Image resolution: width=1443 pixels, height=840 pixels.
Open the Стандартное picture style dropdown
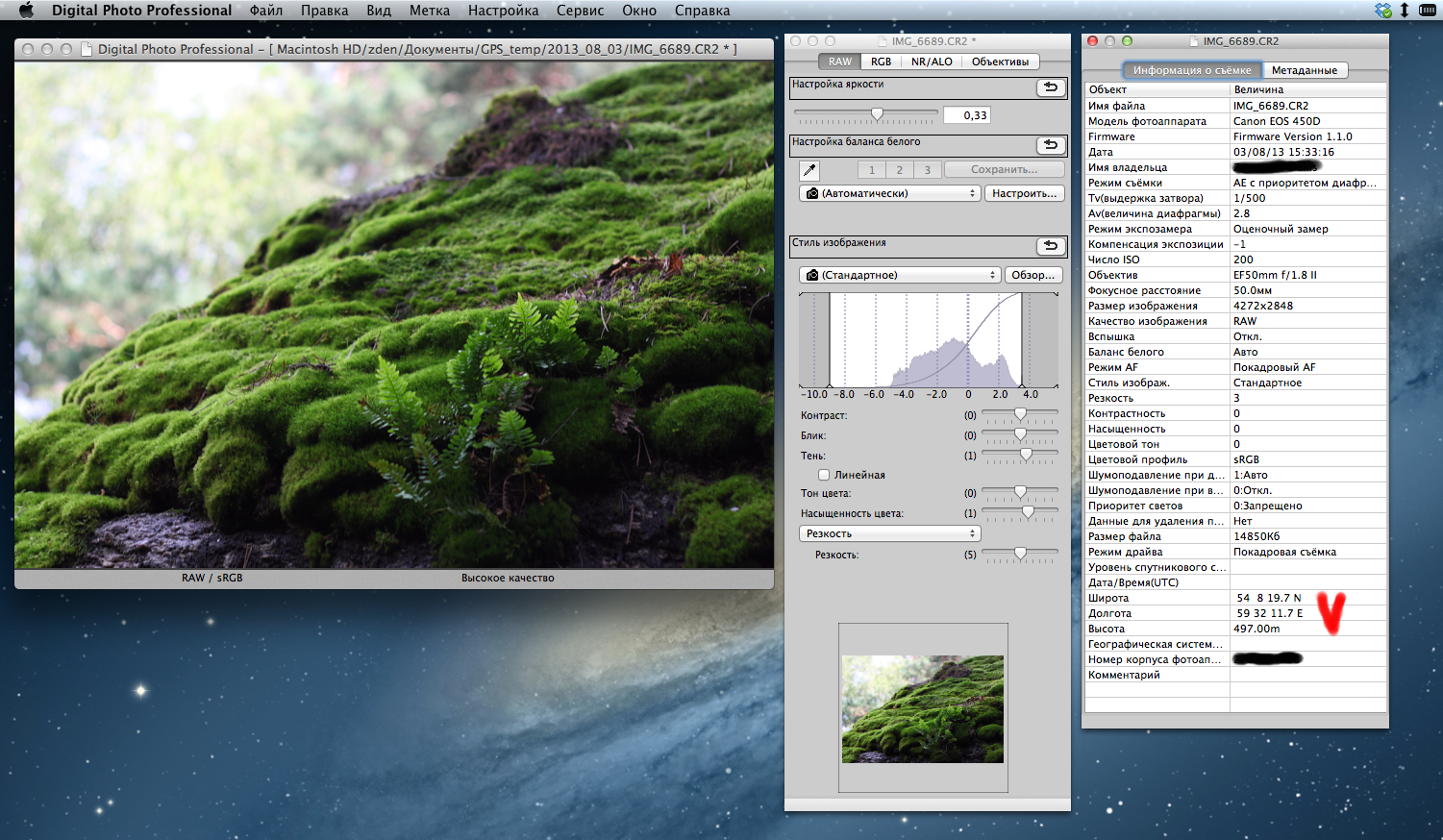[x=900, y=275]
